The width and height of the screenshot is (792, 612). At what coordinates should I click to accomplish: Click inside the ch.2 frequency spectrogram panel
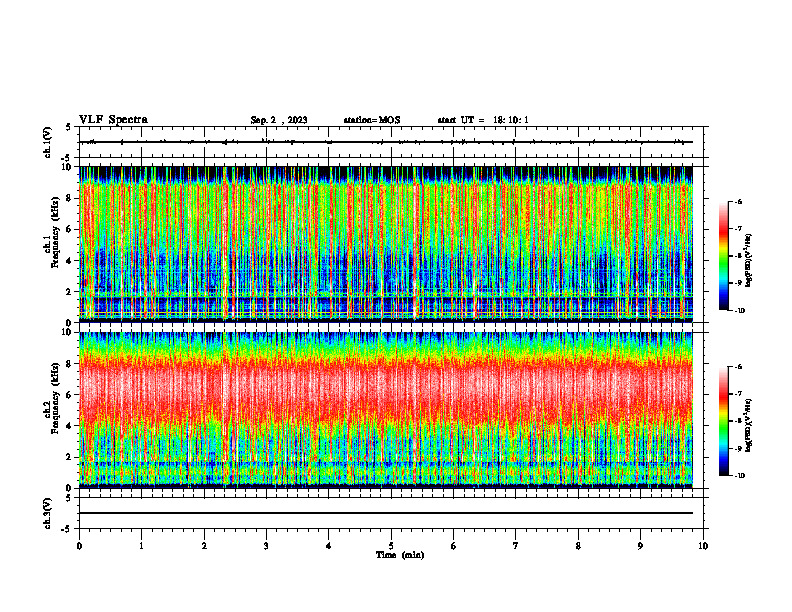click(386, 410)
